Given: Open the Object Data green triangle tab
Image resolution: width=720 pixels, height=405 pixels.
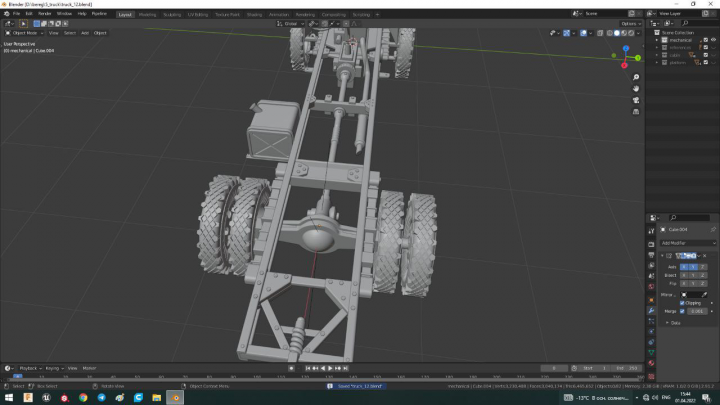Looking at the screenshot, I should pyautogui.click(x=651, y=353).
